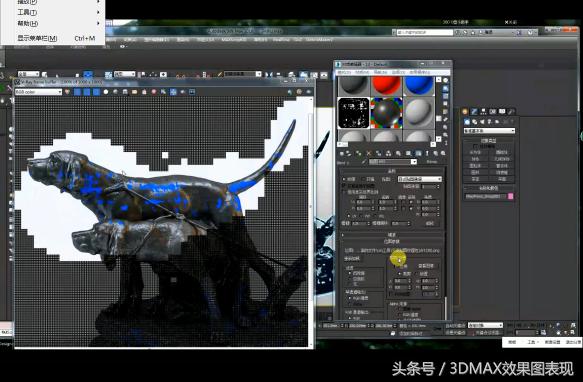The image size is (583, 382).
Task: Open 材质 menu in Material Editor
Action: [362, 72]
